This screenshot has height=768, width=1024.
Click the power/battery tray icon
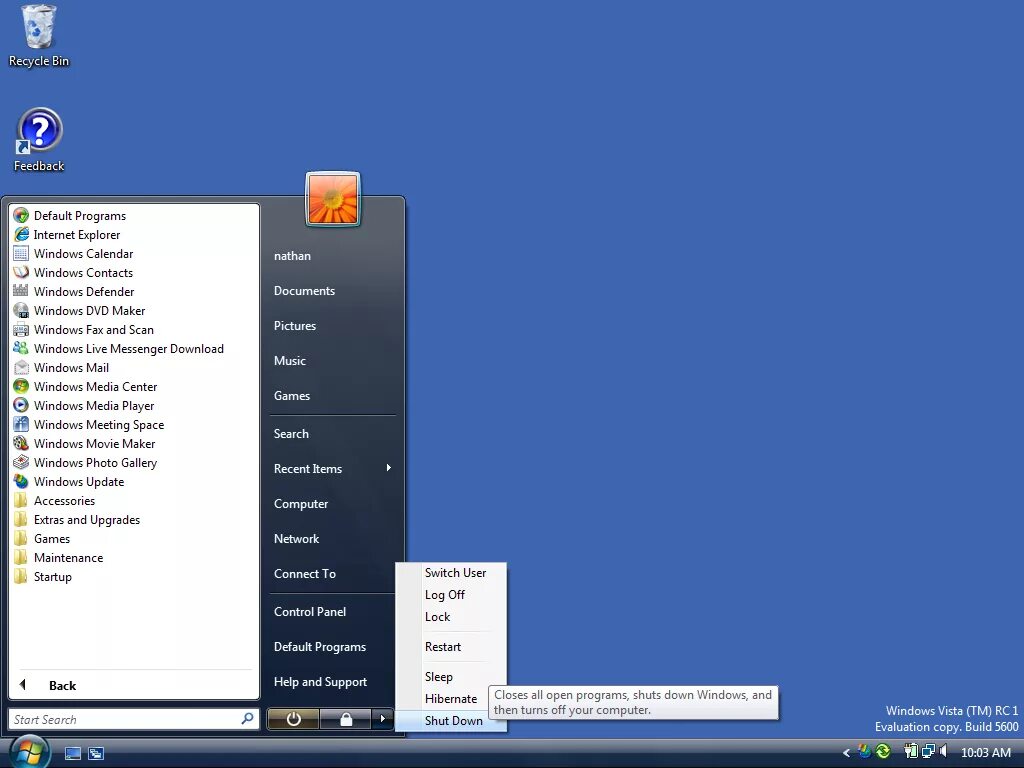pyautogui.click(x=911, y=752)
